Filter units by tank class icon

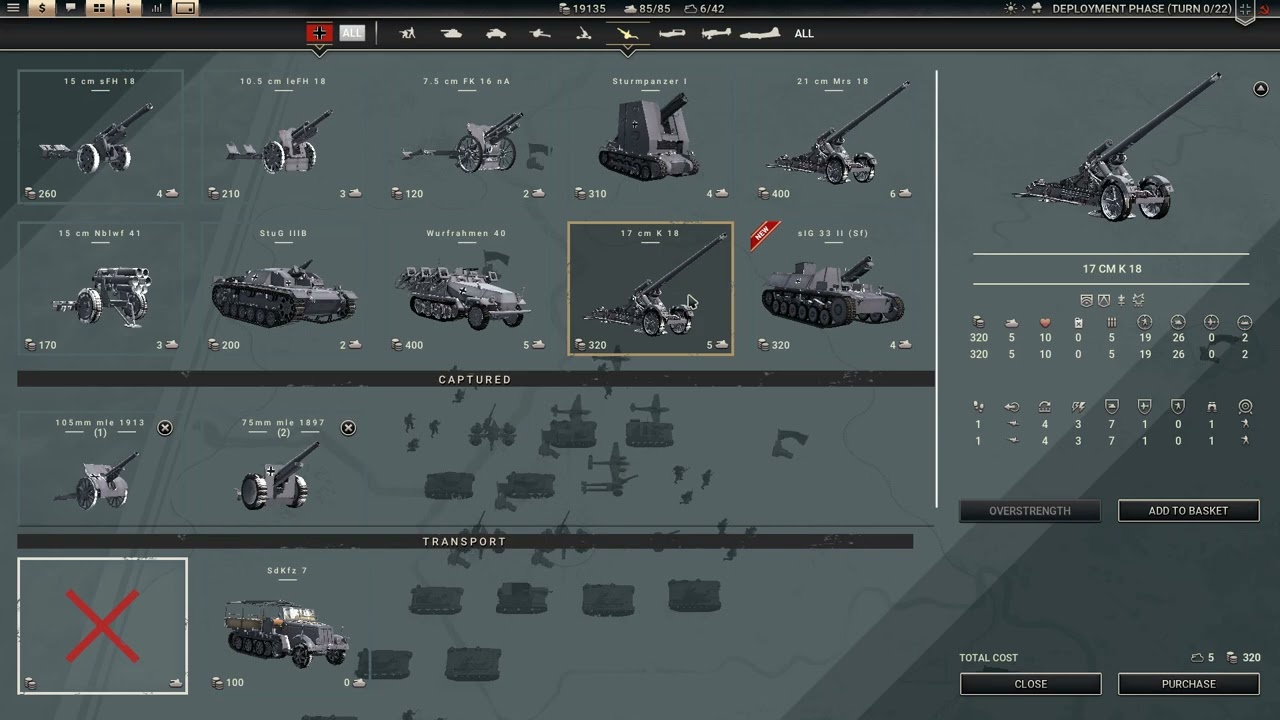coord(451,33)
